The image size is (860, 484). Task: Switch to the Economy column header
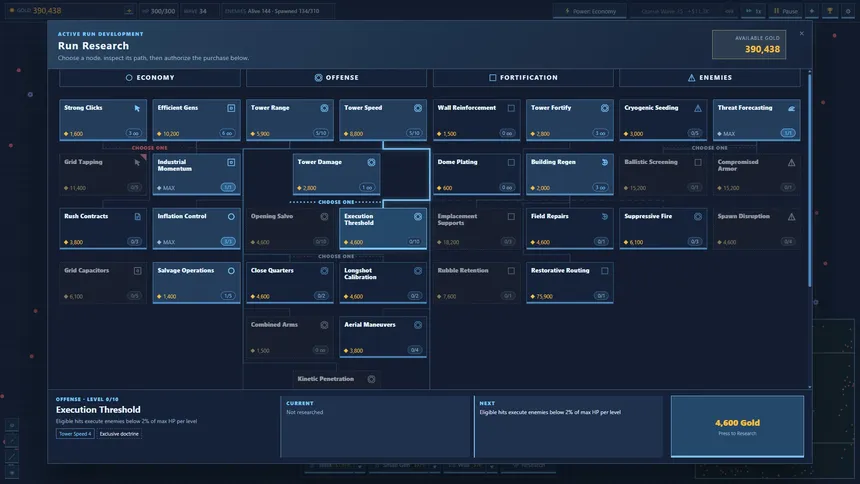click(x=150, y=78)
